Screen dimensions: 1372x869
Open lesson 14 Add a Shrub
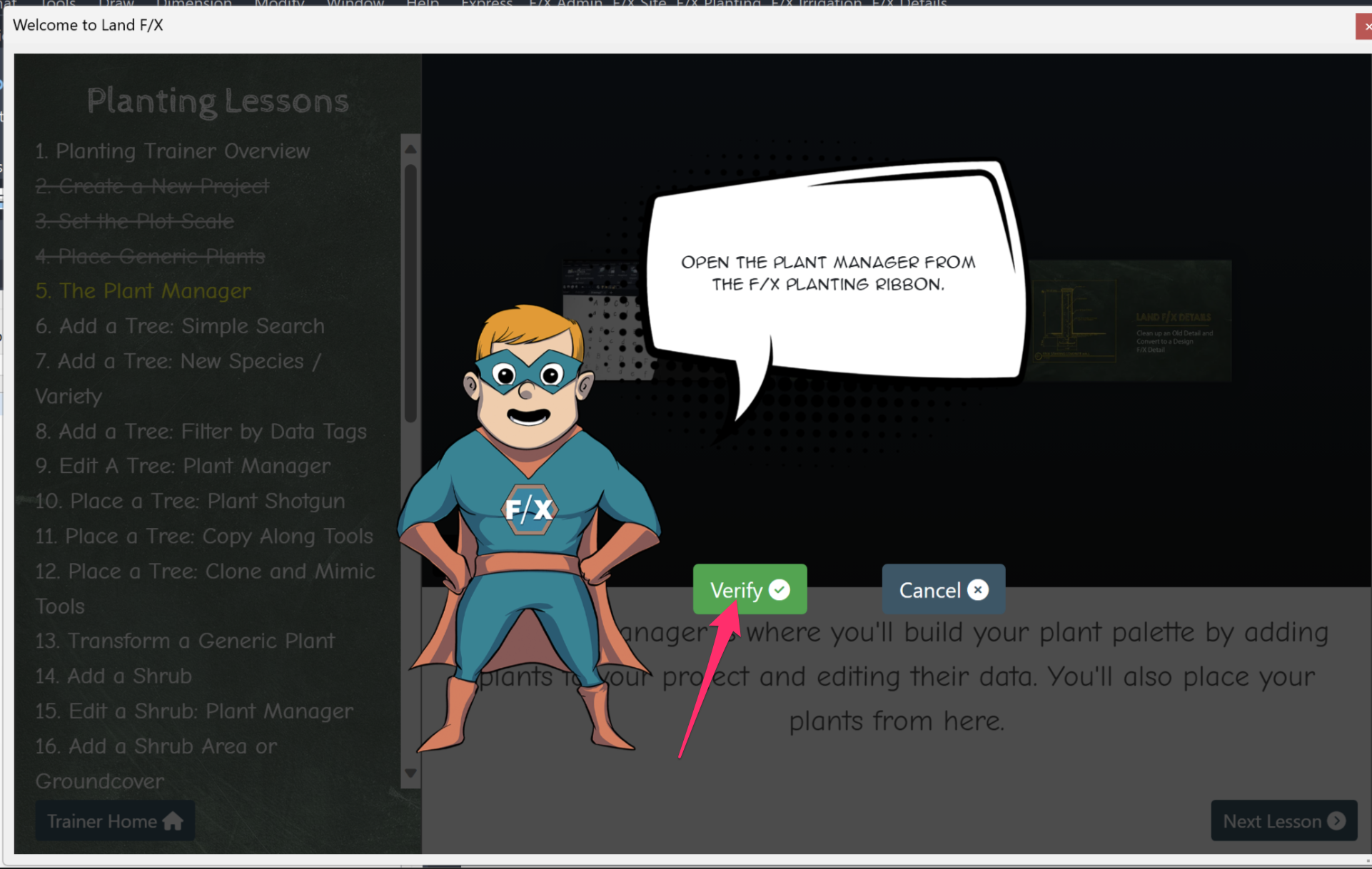click(114, 675)
